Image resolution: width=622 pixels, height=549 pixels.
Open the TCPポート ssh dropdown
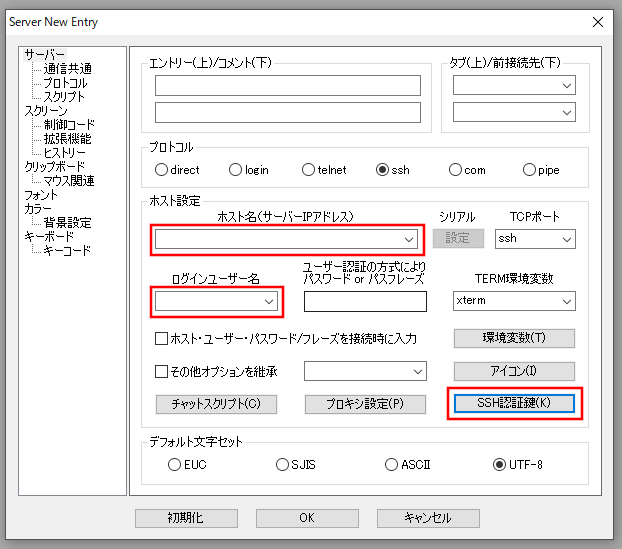coord(567,239)
